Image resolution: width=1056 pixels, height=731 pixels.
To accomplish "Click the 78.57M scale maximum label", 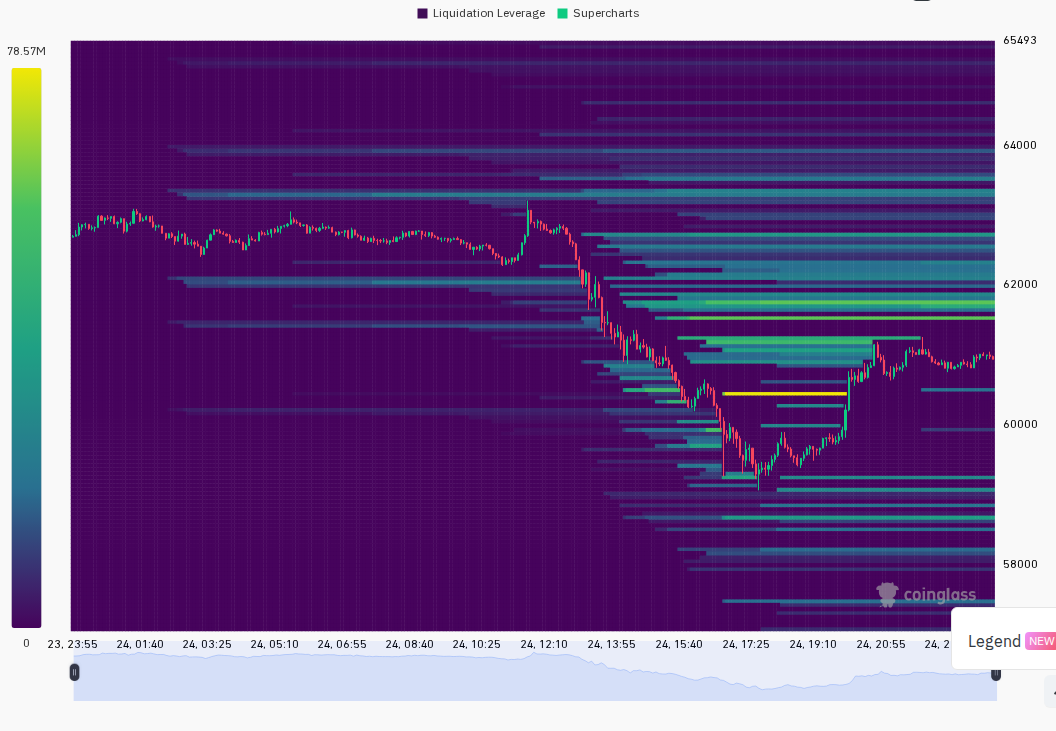I will coord(26,51).
